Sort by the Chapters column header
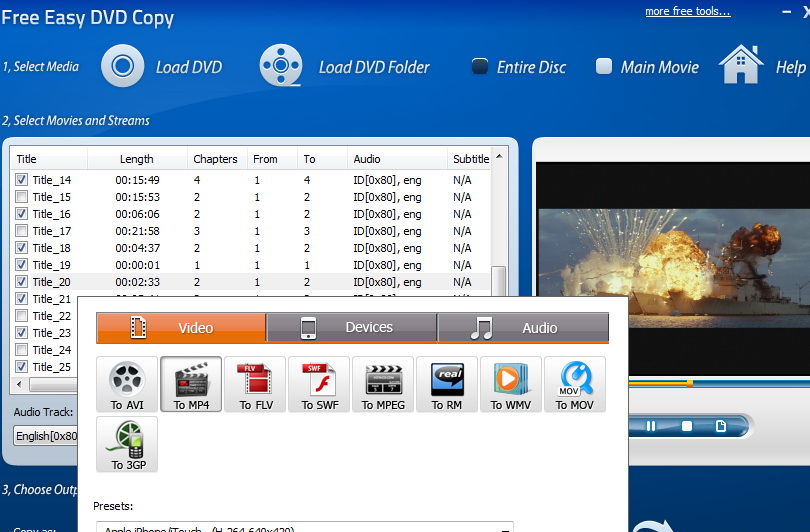The height and width of the screenshot is (532, 810). pyautogui.click(x=217, y=159)
